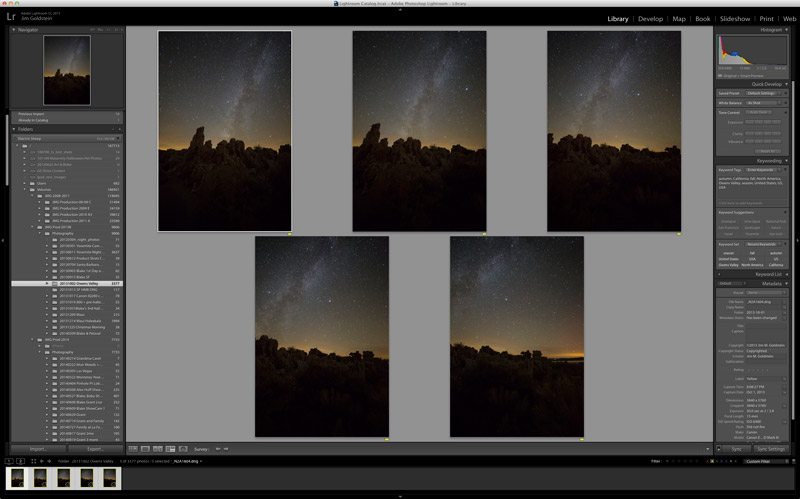Switch to Survey view in toolbar
This screenshot has width=800, height=499.
[170, 449]
